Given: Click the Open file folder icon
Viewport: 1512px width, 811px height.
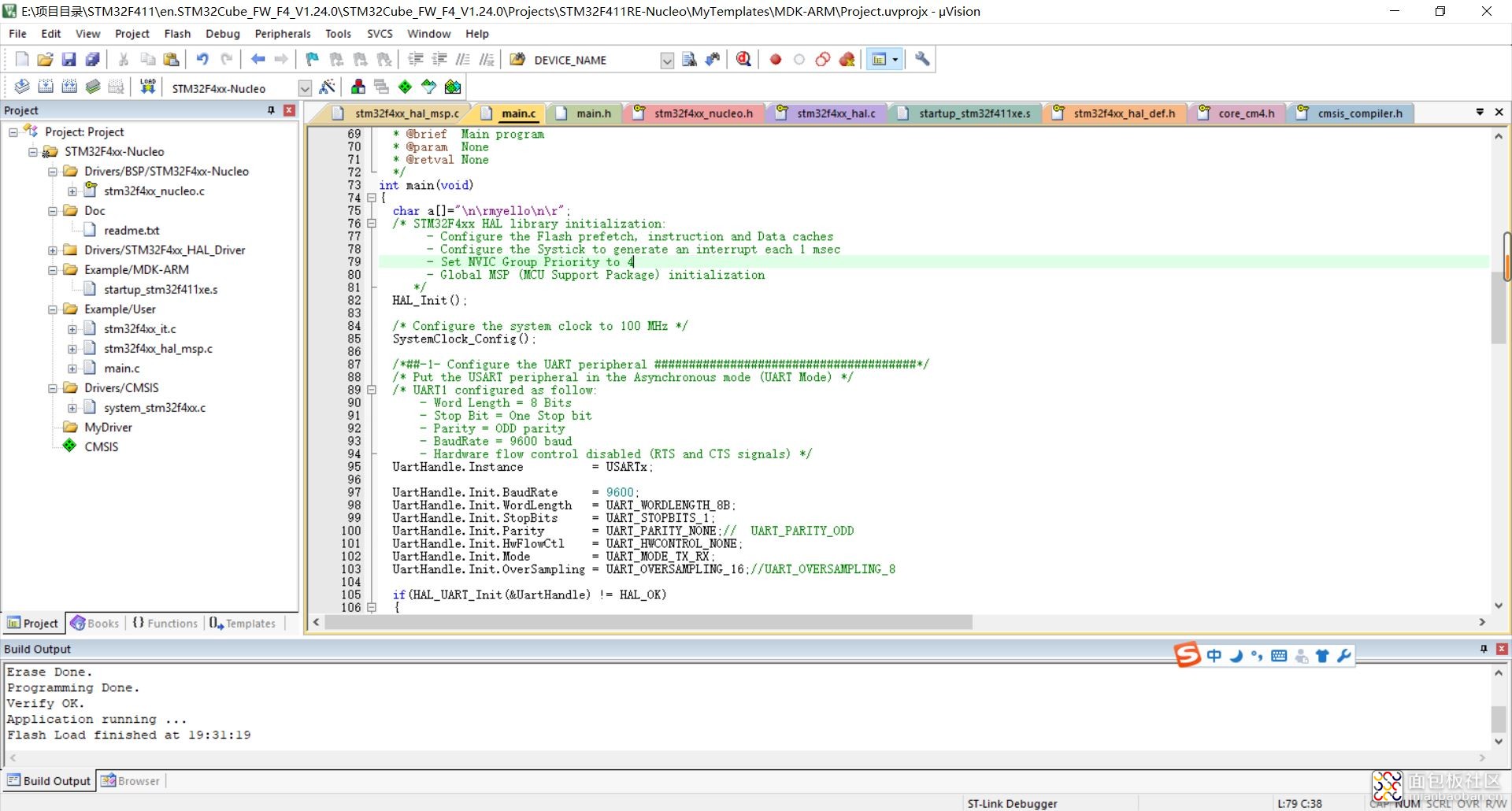Looking at the screenshot, I should [45, 59].
